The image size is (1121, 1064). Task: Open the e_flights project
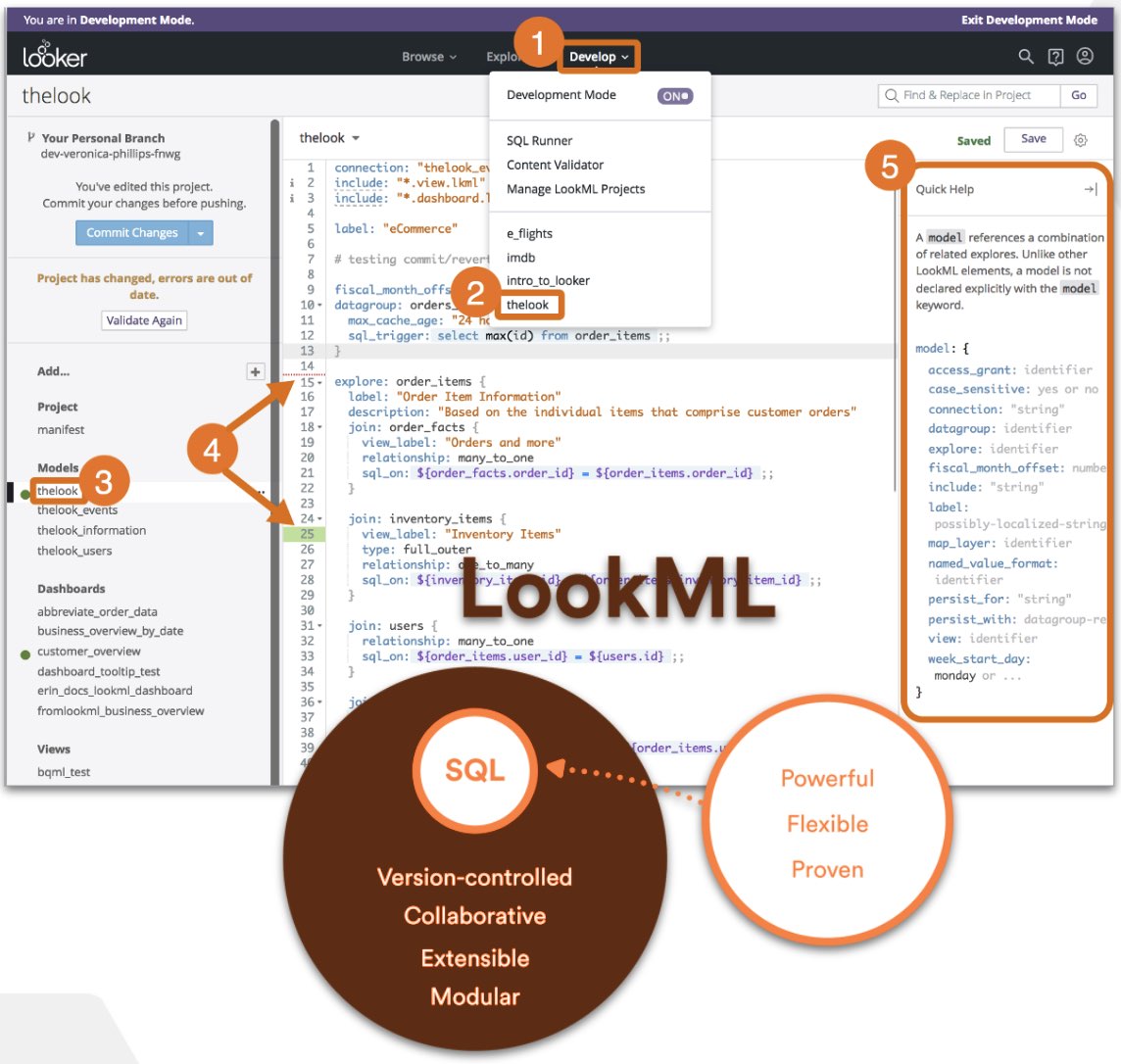529,233
